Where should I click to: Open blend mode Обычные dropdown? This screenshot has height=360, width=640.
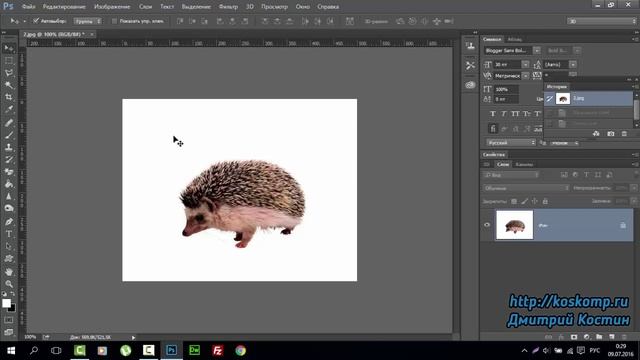526,188
